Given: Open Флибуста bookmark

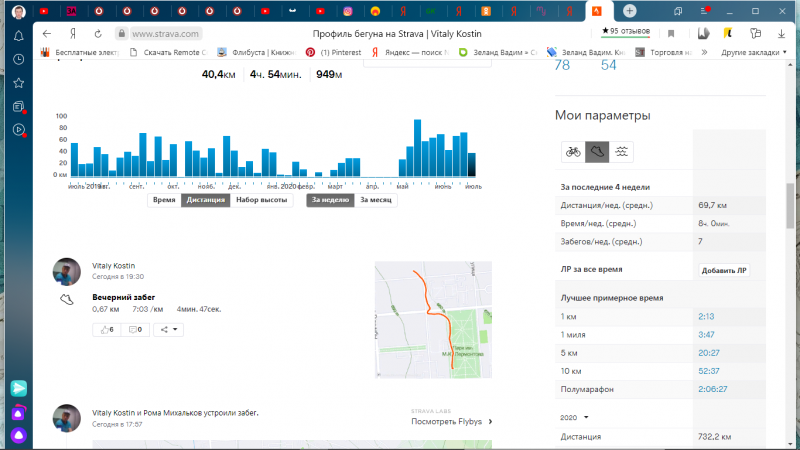Looking at the screenshot, I should tap(257, 52).
